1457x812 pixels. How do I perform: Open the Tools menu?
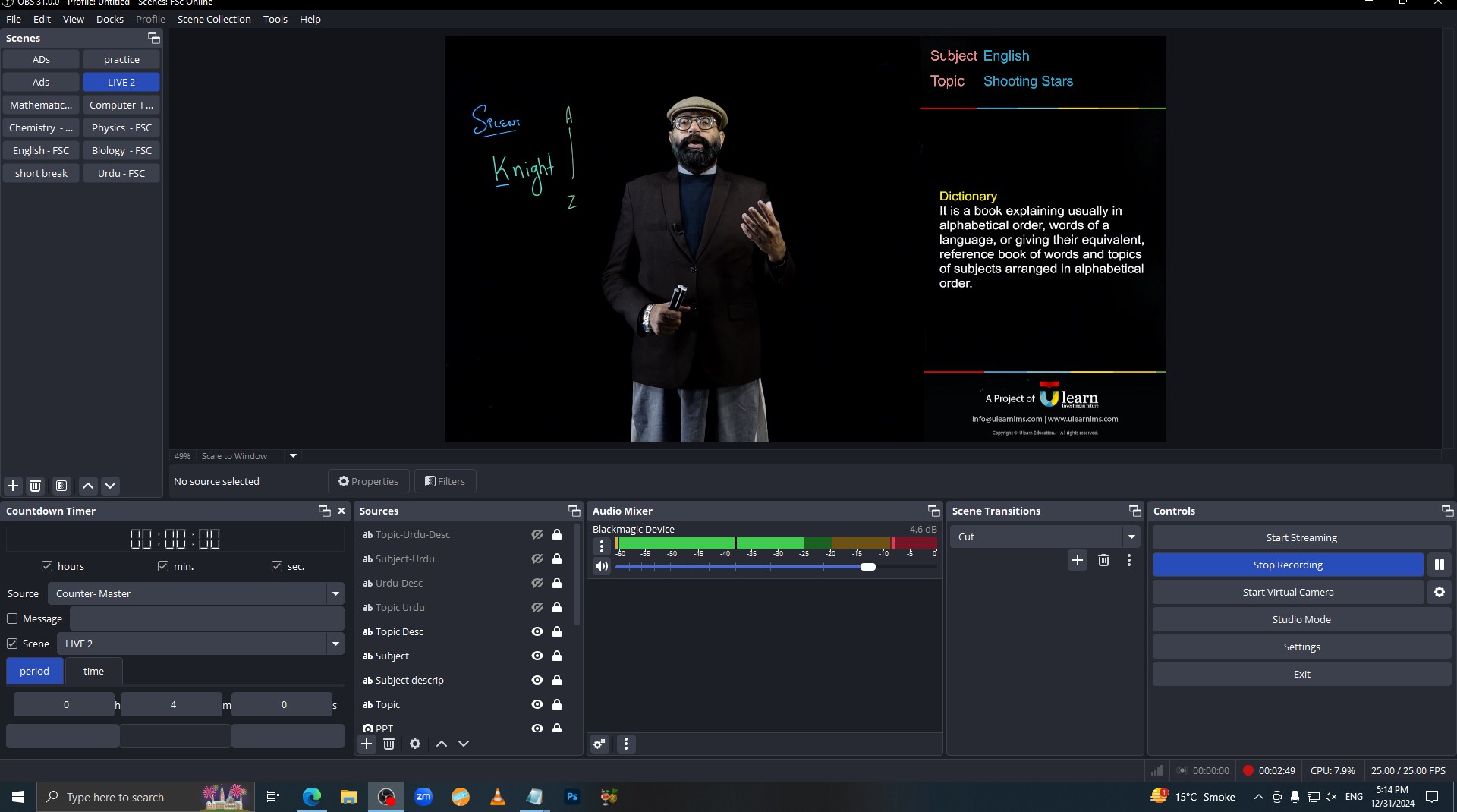275,19
